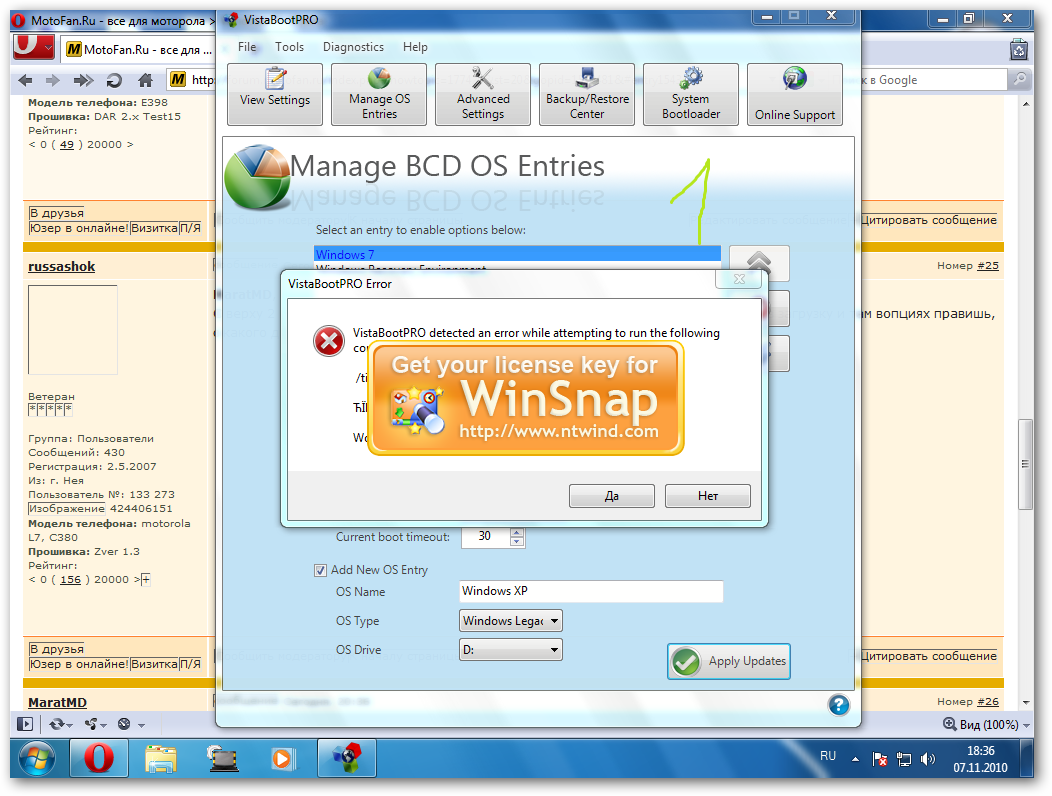Open the russashok profile link

point(62,266)
